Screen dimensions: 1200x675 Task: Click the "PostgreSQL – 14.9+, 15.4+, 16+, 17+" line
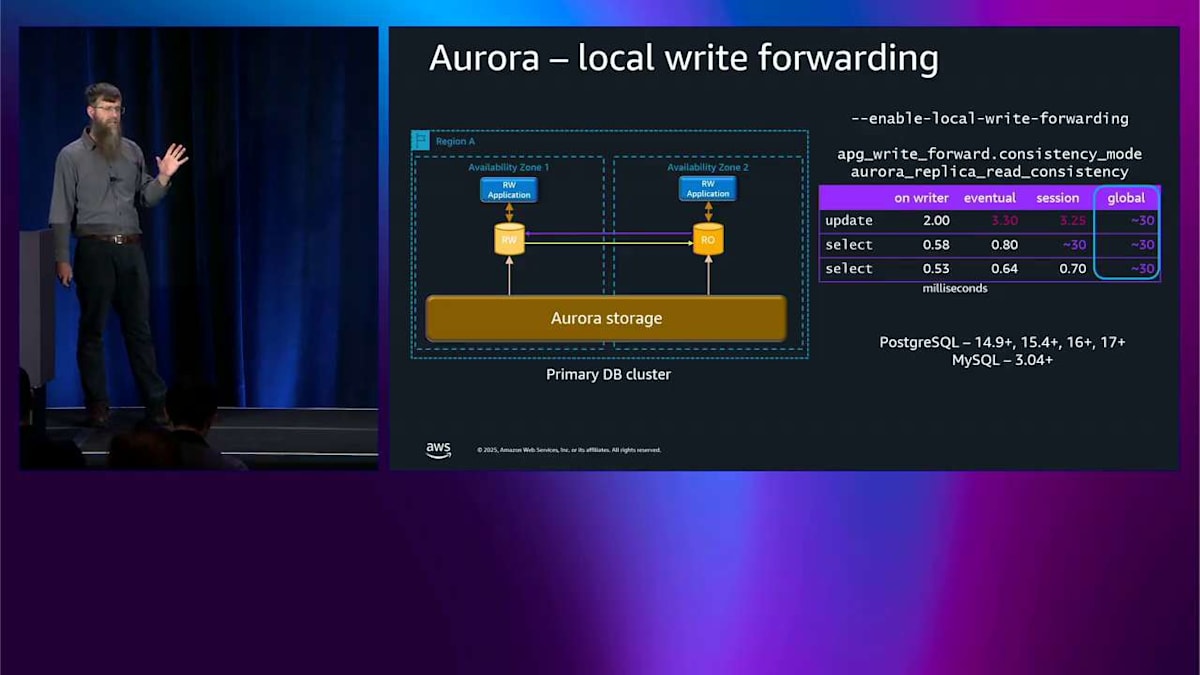click(x=1002, y=342)
